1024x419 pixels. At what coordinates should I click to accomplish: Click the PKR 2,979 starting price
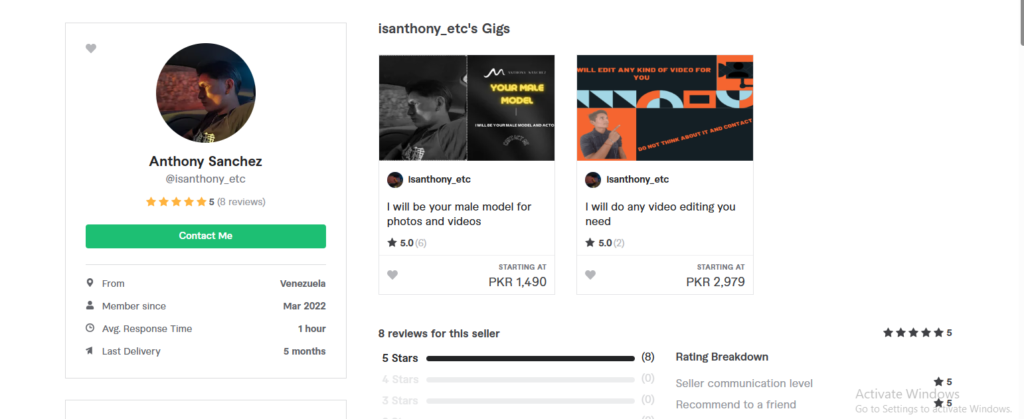[715, 282]
